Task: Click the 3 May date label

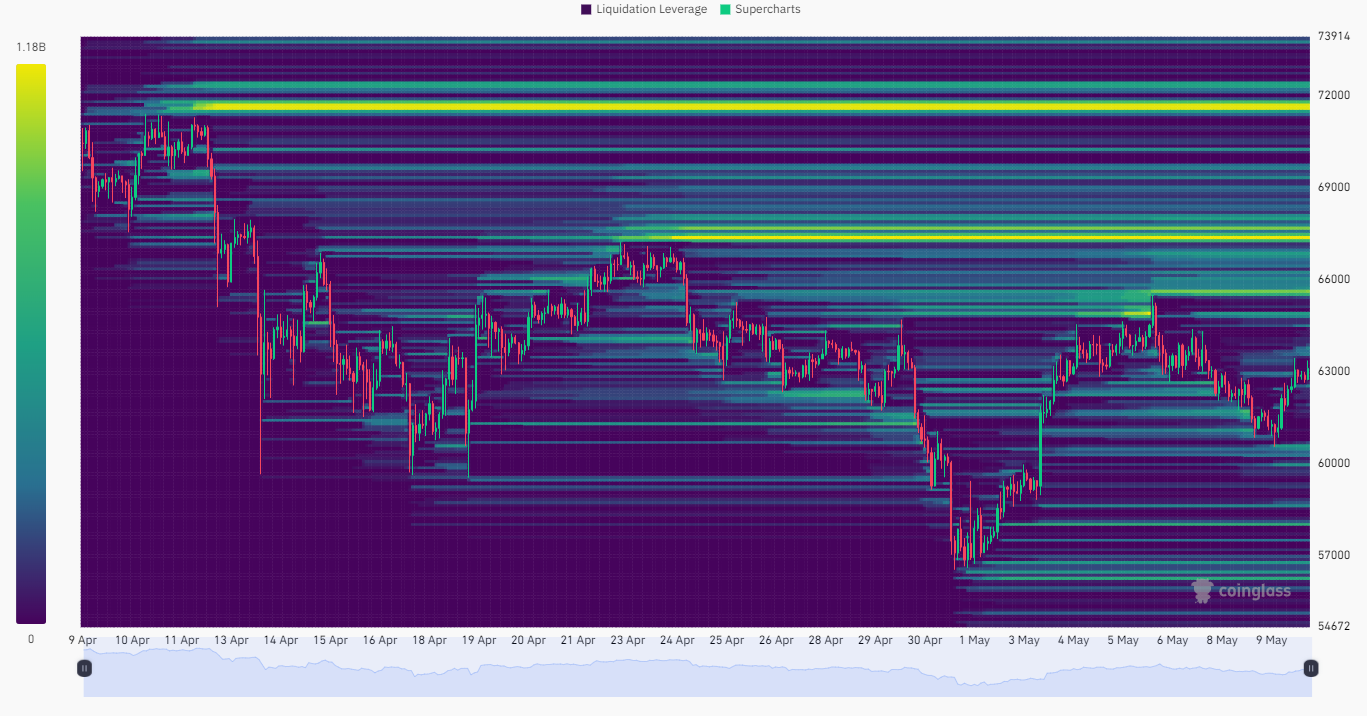Action: (1024, 640)
